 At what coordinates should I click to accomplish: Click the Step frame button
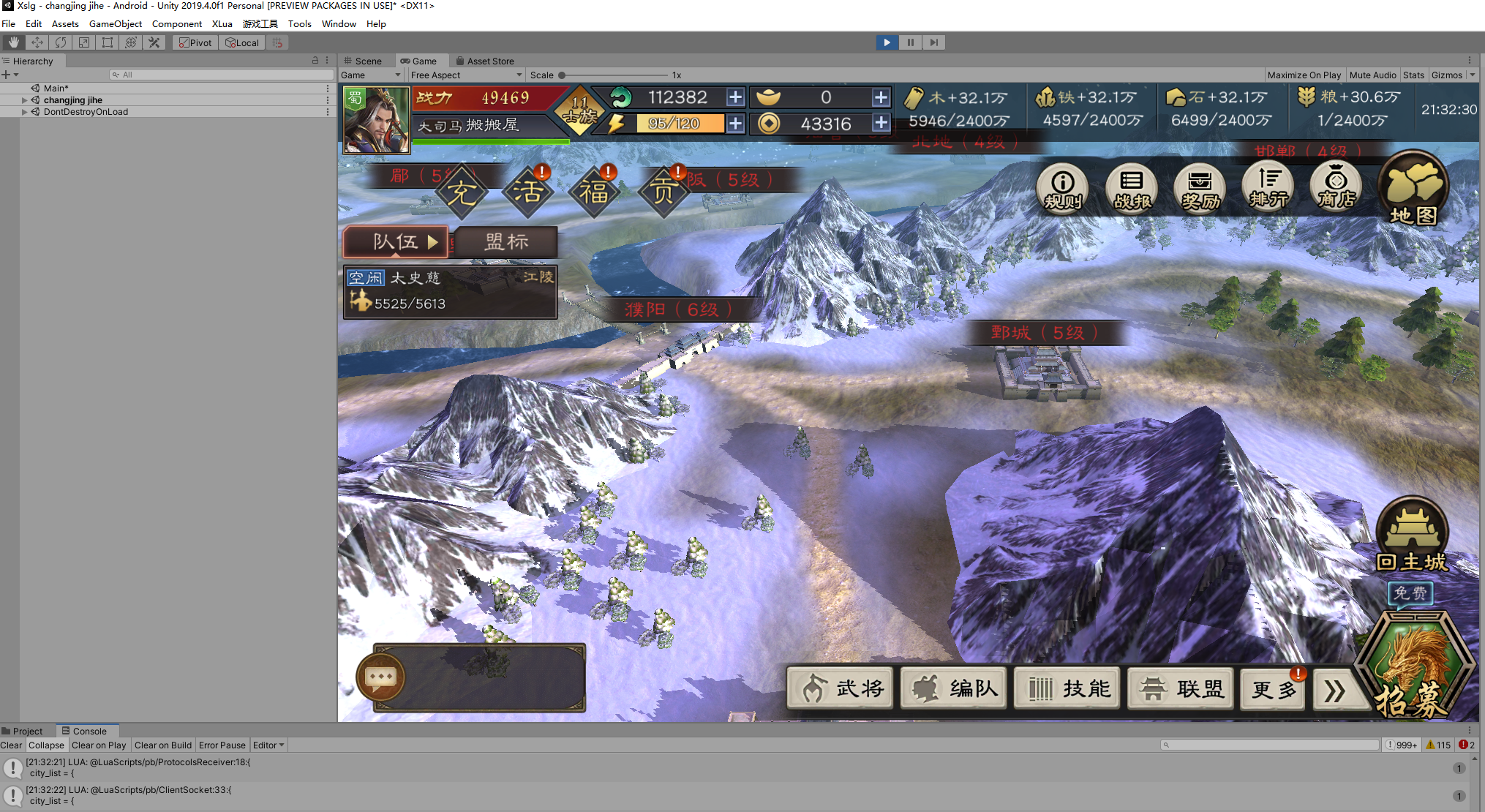(x=934, y=42)
